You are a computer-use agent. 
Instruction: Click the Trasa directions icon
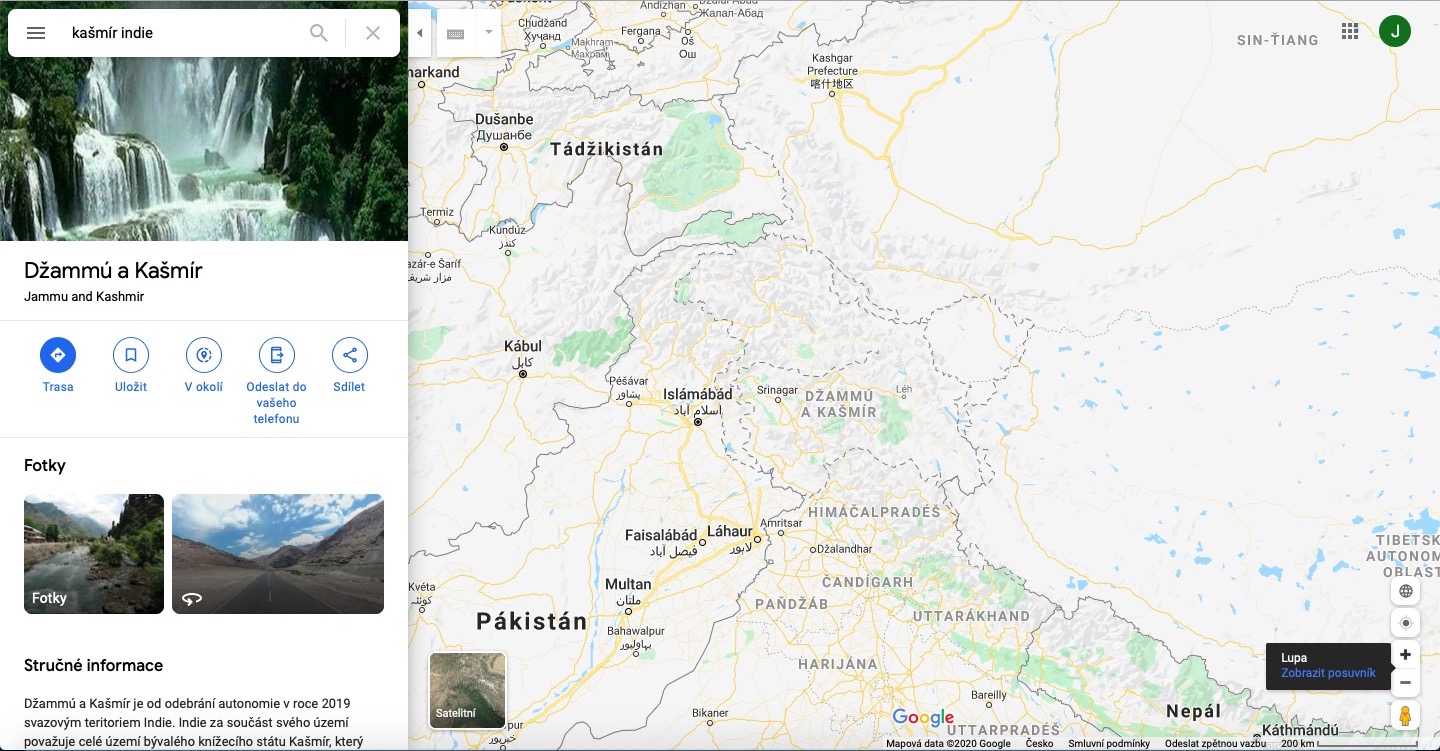[x=58, y=355]
